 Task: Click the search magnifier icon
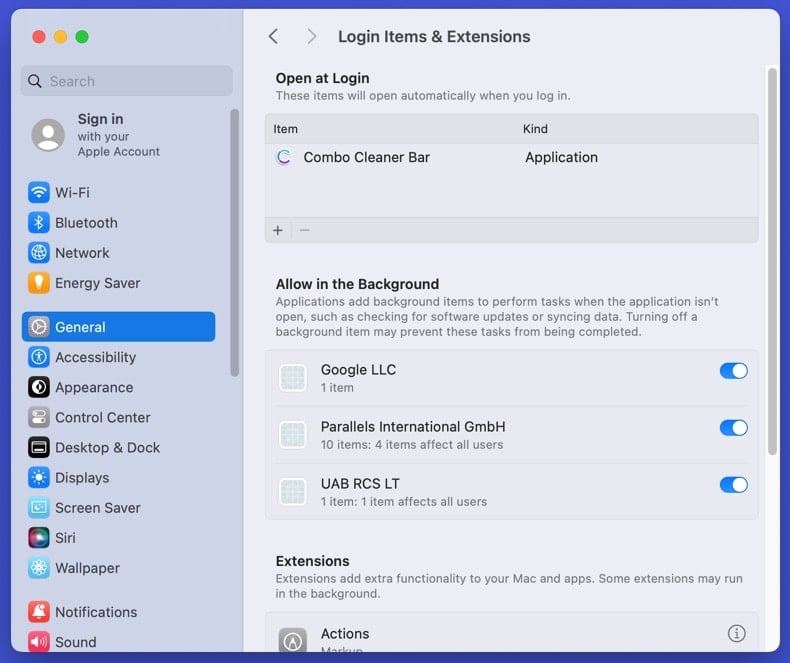point(34,81)
